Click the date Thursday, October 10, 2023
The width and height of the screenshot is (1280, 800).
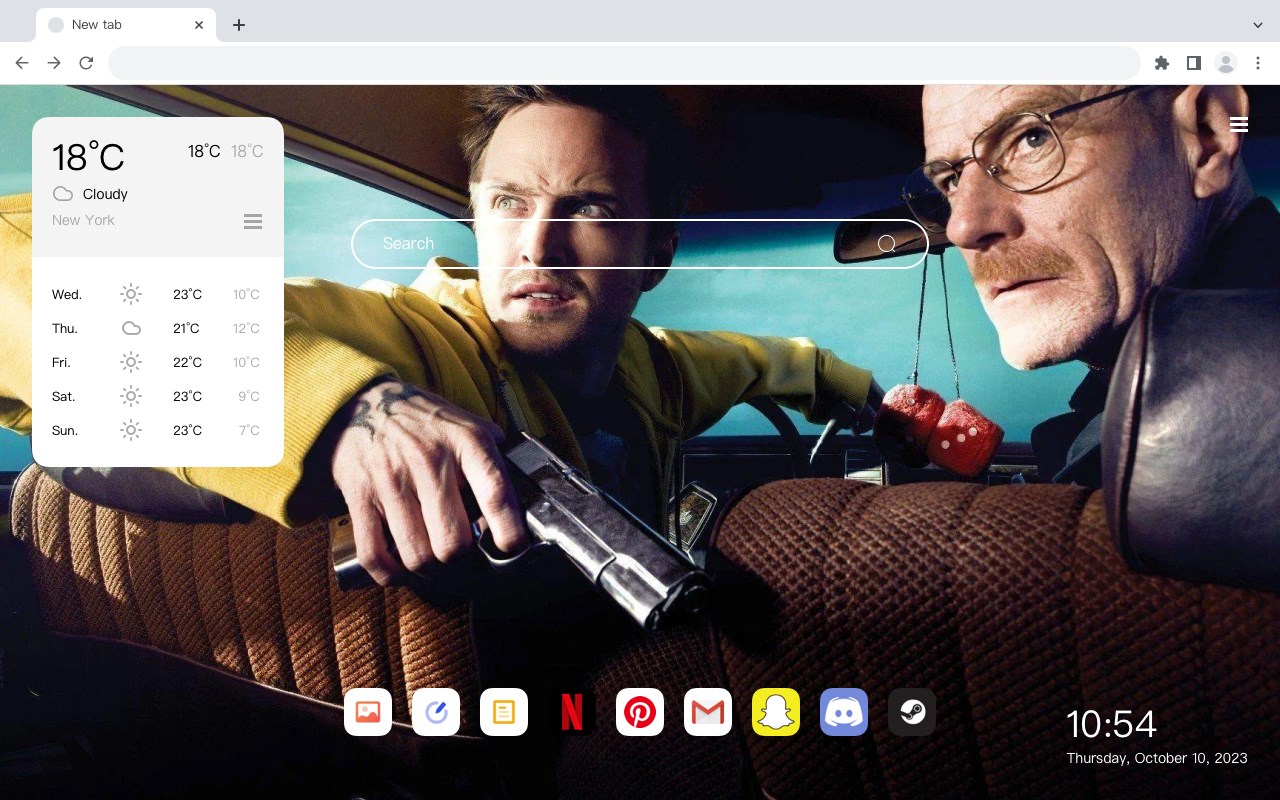coord(1157,758)
